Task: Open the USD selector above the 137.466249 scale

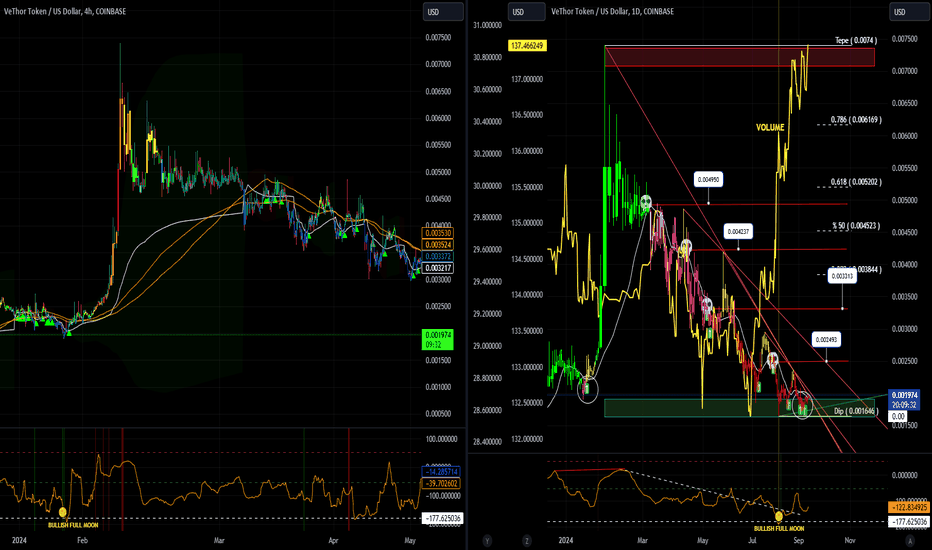Action: [x=526, y=12]
